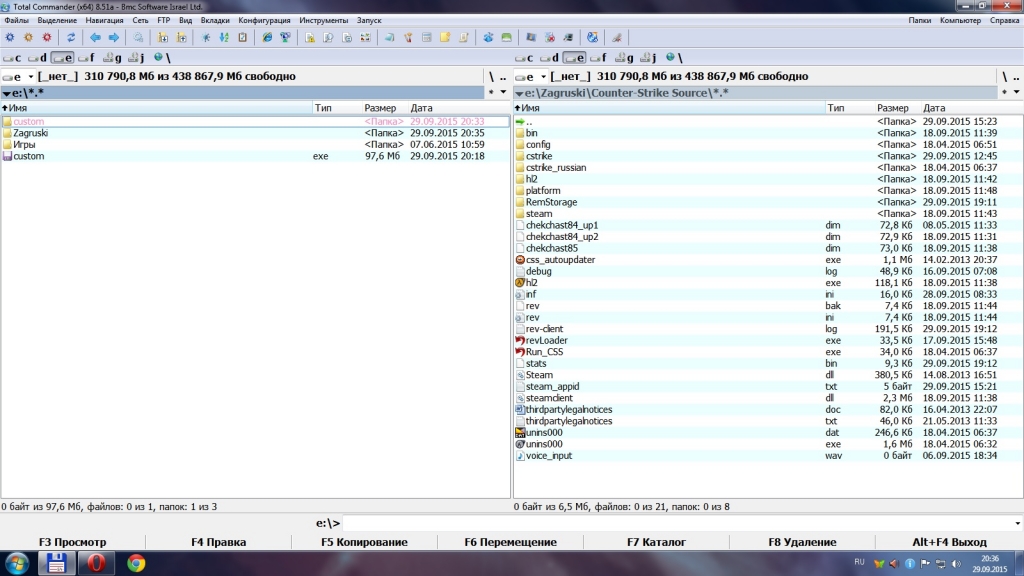The height and width of the screenshot is (576, 1024).
Task: Switch right panel to drive g
Action: pos(624,57)
